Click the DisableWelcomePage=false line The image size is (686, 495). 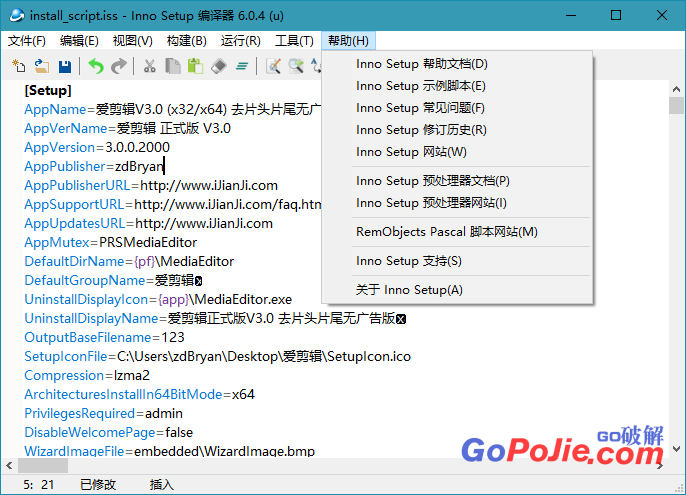coord(108,433)
